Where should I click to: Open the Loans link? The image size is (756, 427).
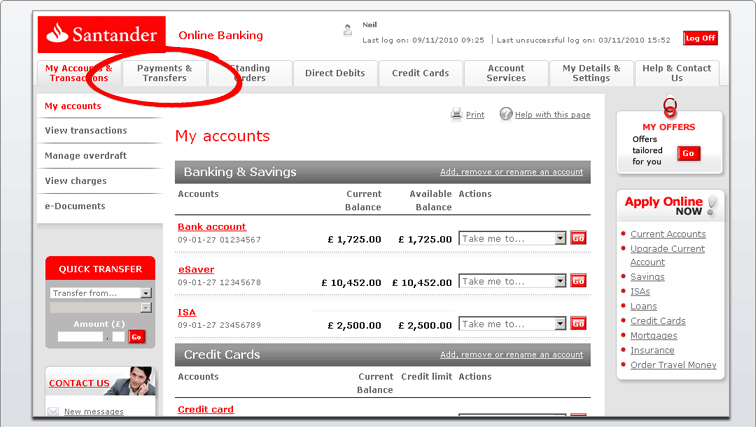(x=644, y=306)
